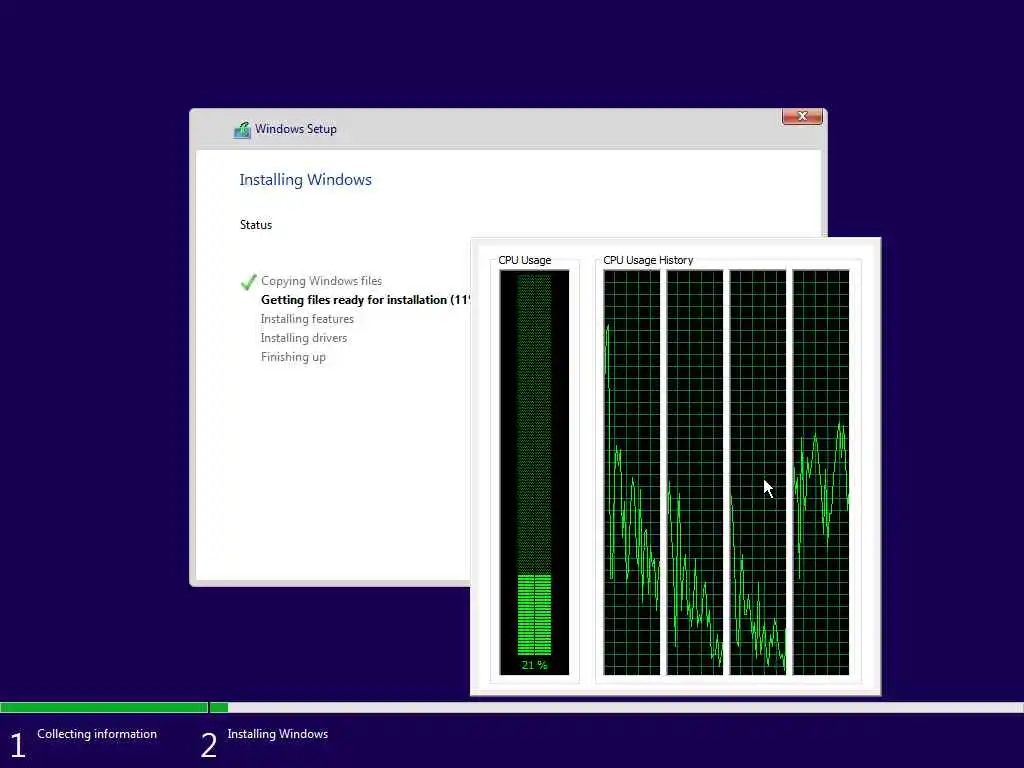The height and width of the screenshot is (768, 1024).
Task: Select the Installing features step
Action: point(307,319)
